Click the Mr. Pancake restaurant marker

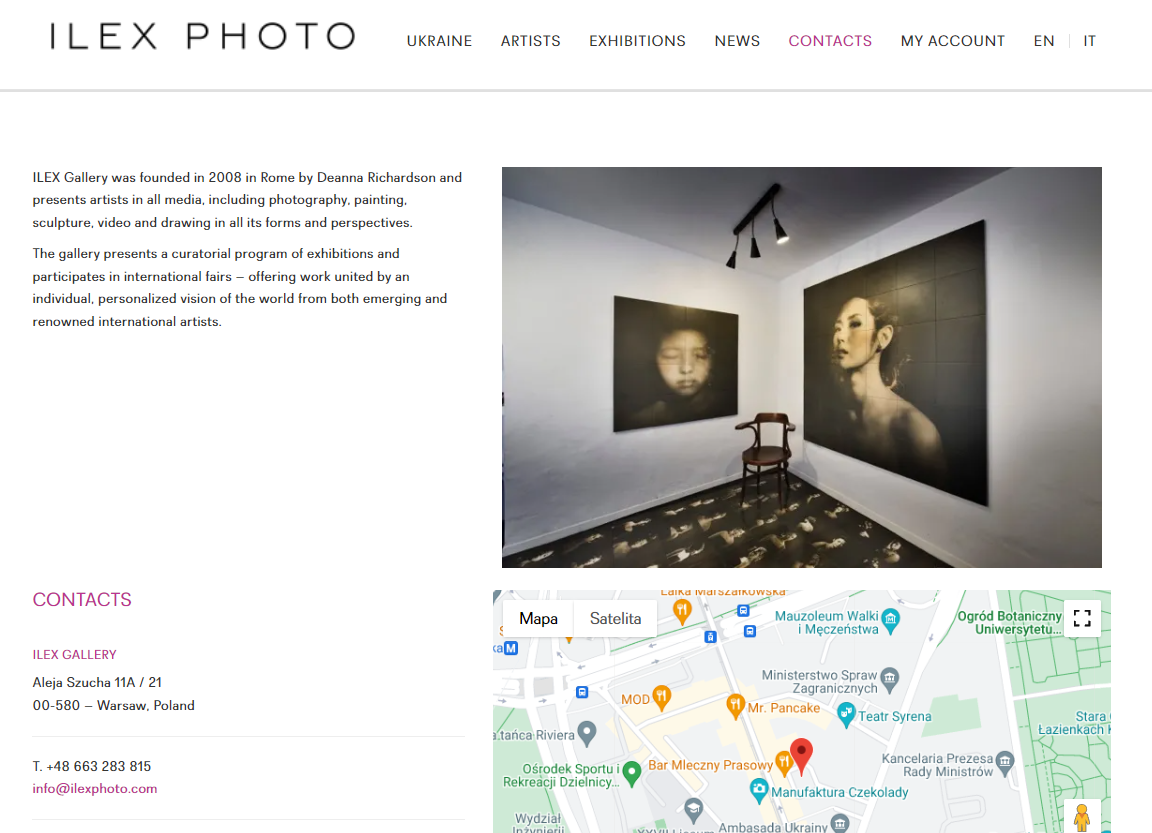coord(735,706)
